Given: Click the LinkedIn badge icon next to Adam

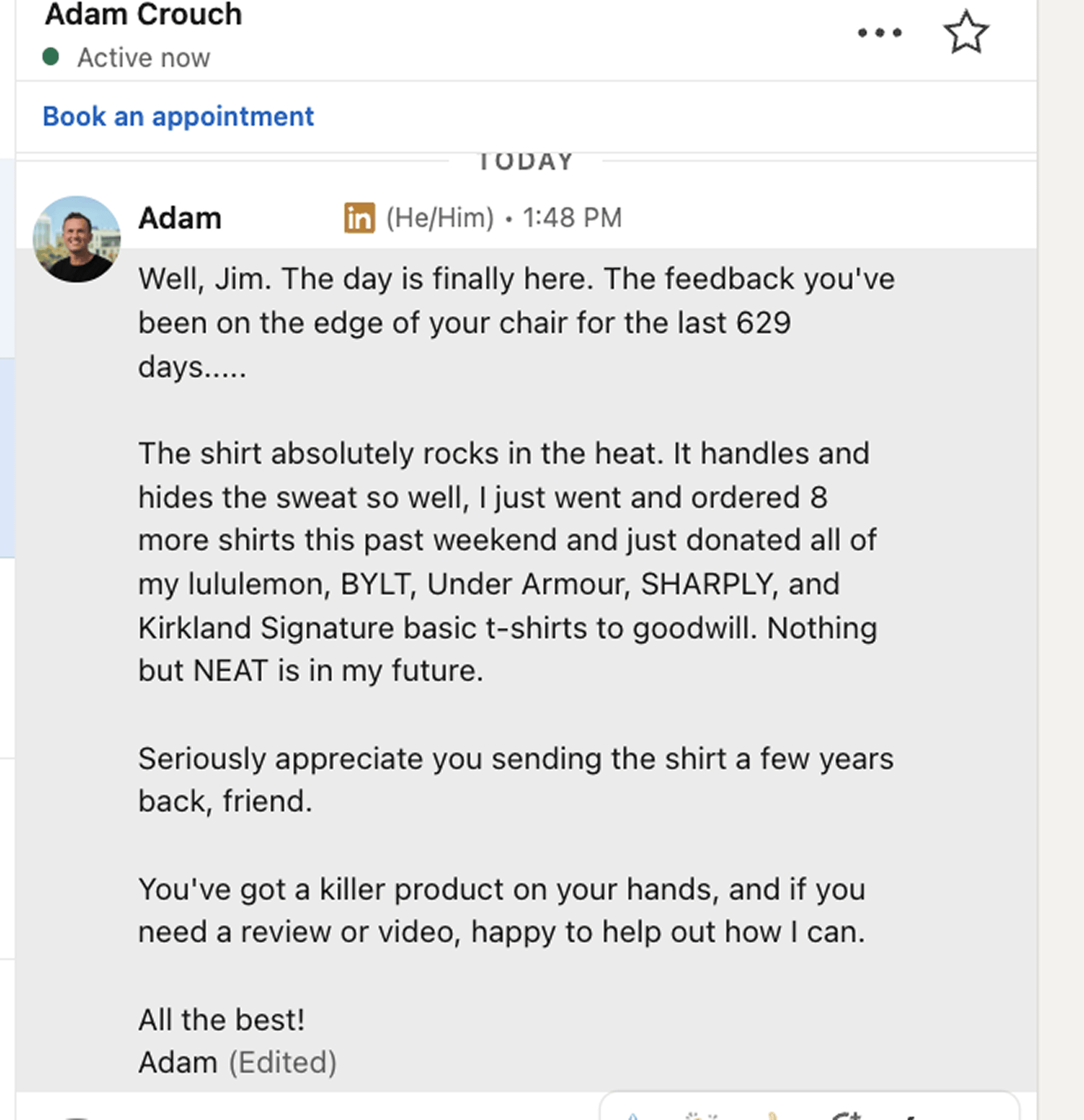Looking at the screenshot, I should tap(359, 218).
